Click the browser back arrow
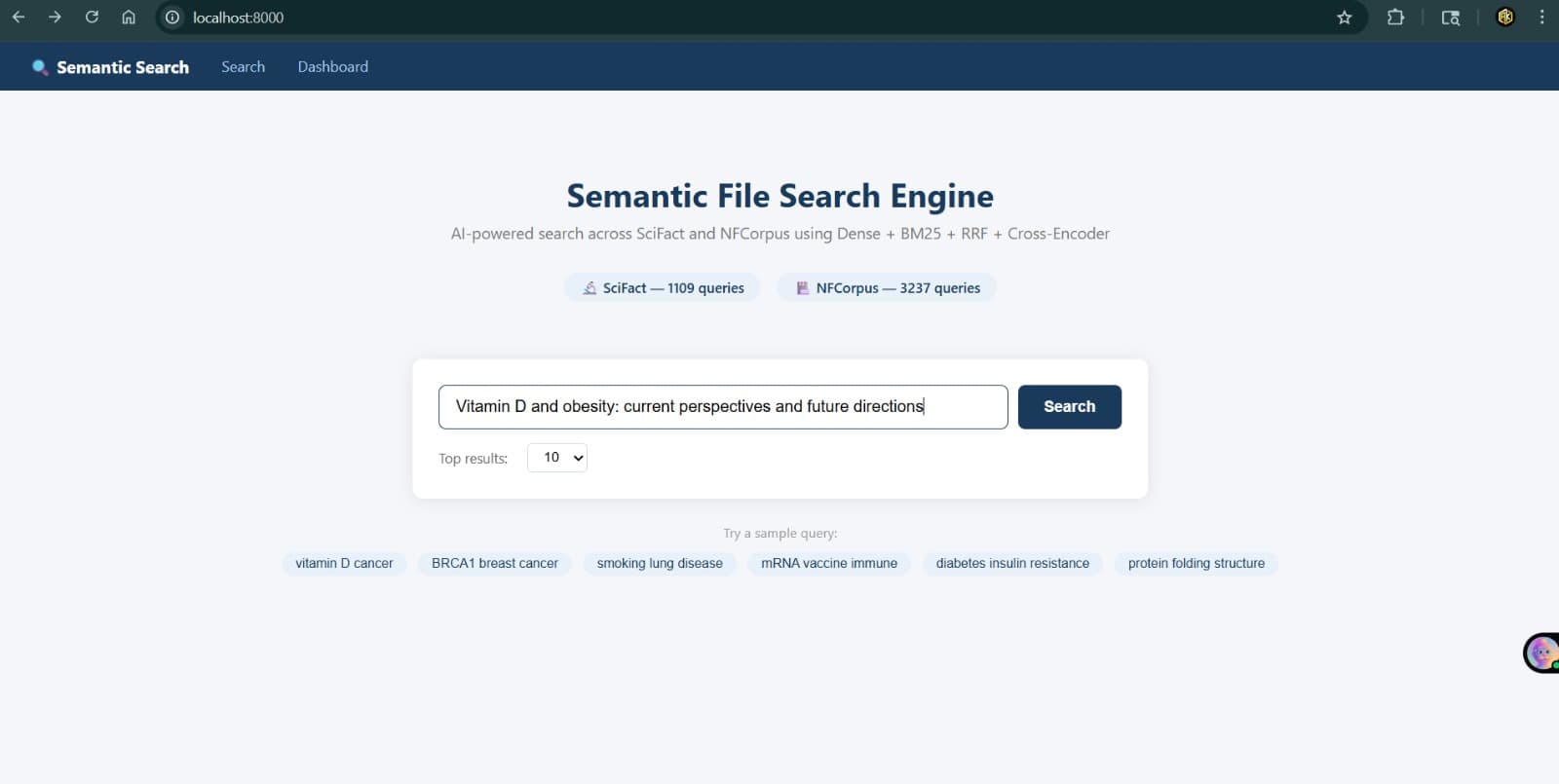The width and height of the screenshot is (1559, 784). (x=19, y=18)
